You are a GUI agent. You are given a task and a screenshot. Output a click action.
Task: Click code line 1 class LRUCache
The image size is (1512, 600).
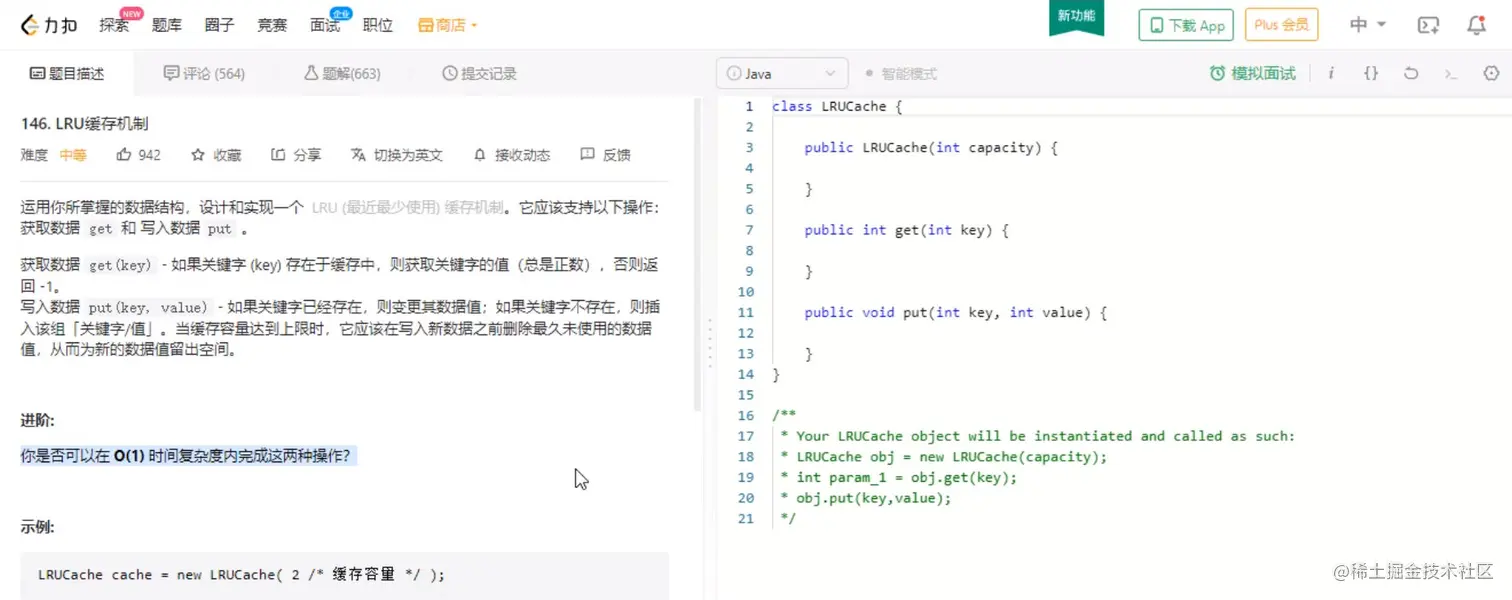837,106
